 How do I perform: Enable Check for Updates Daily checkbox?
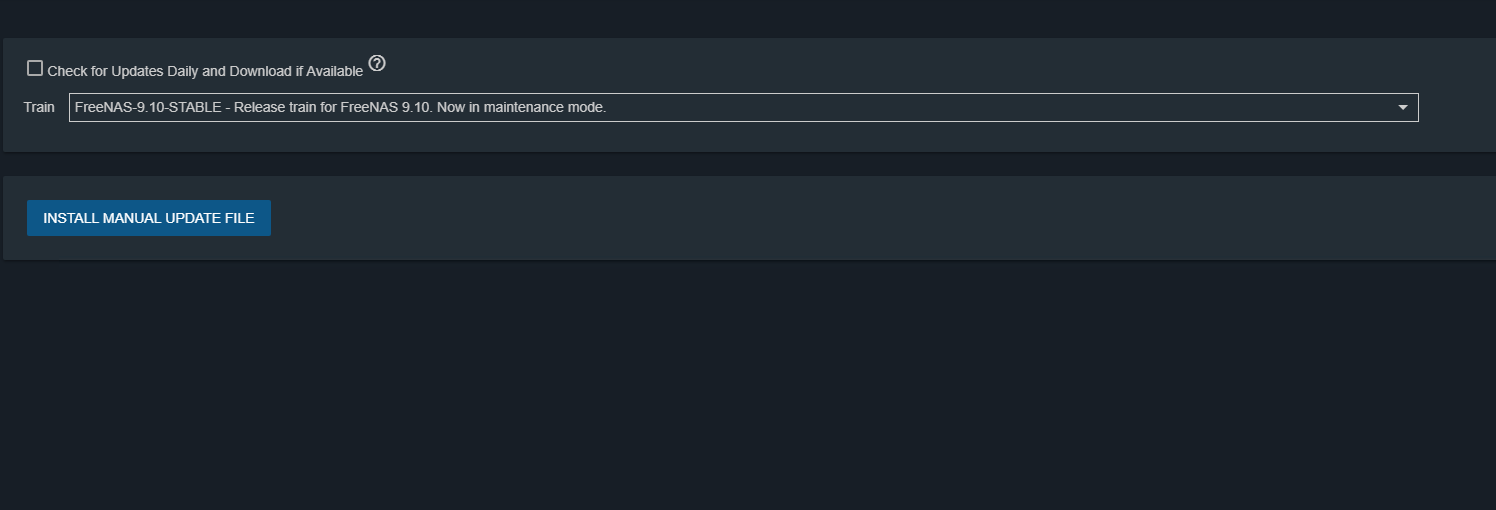point(35,69)
